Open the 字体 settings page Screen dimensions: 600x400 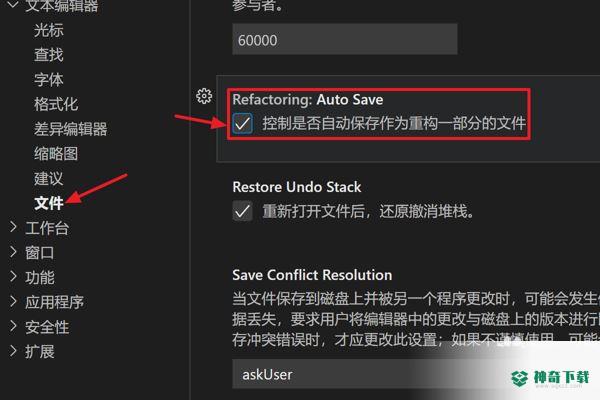pos(49,80)
